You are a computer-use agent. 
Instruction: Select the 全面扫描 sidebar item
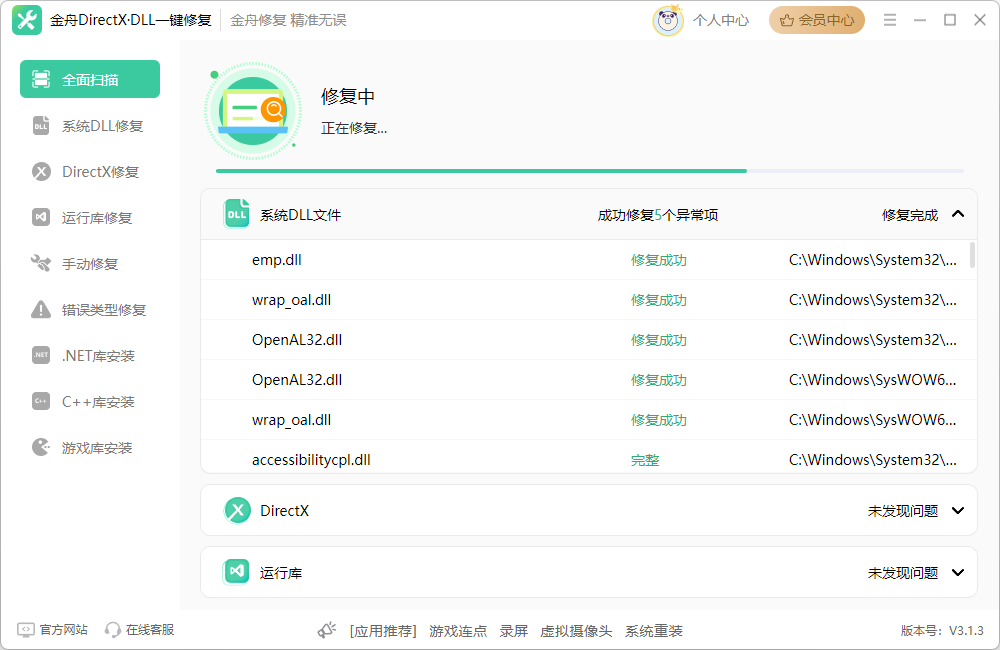90,79
